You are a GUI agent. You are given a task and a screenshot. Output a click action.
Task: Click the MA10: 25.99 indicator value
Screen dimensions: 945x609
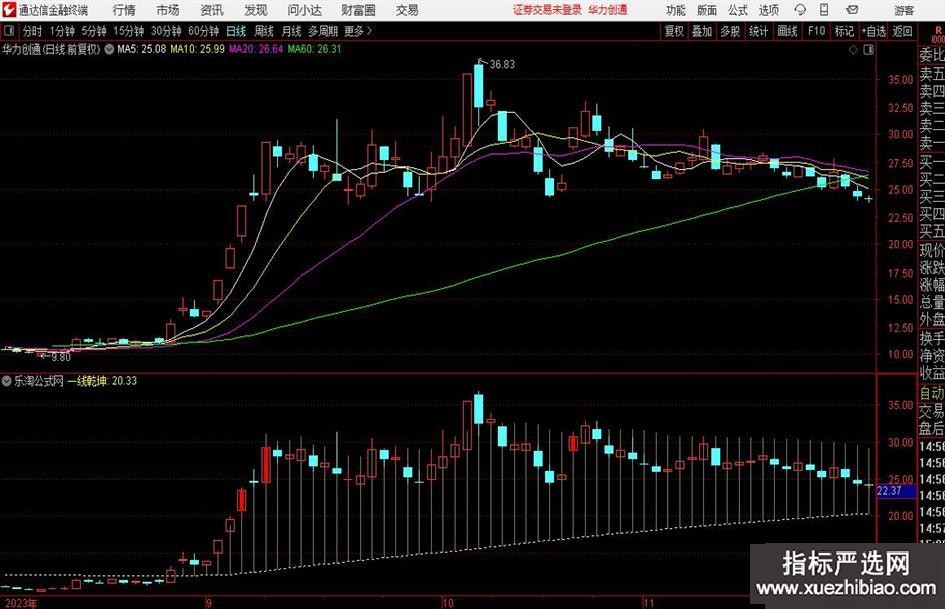198,49
